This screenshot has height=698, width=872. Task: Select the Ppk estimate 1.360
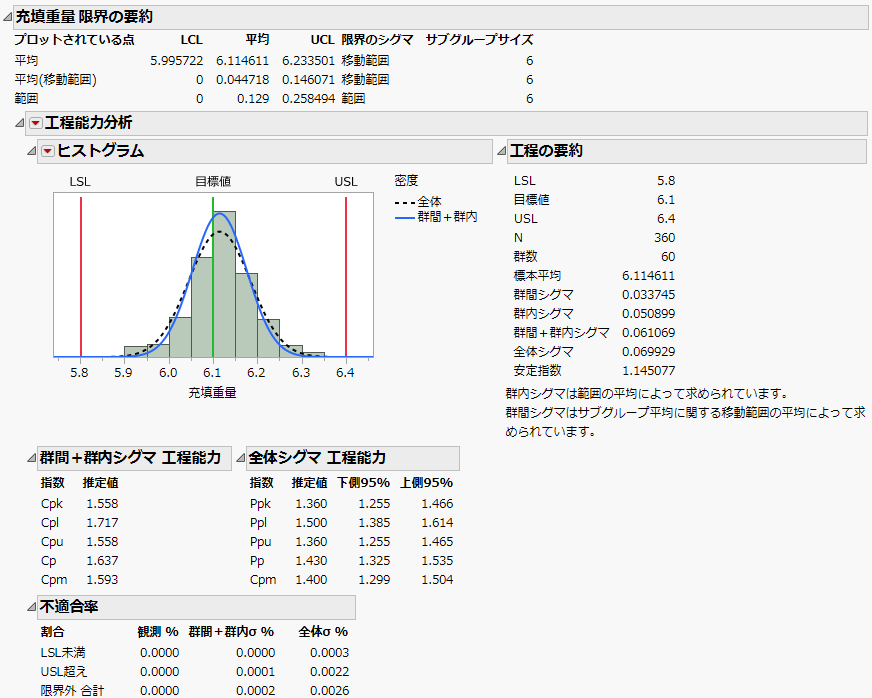[311, 504]
